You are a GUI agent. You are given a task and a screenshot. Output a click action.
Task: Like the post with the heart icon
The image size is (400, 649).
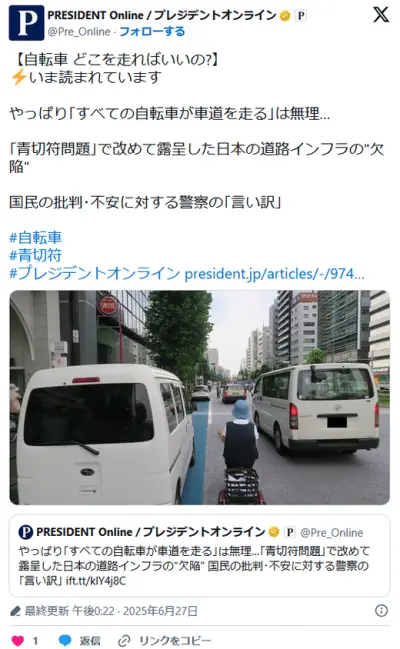(x=17, y=640)
